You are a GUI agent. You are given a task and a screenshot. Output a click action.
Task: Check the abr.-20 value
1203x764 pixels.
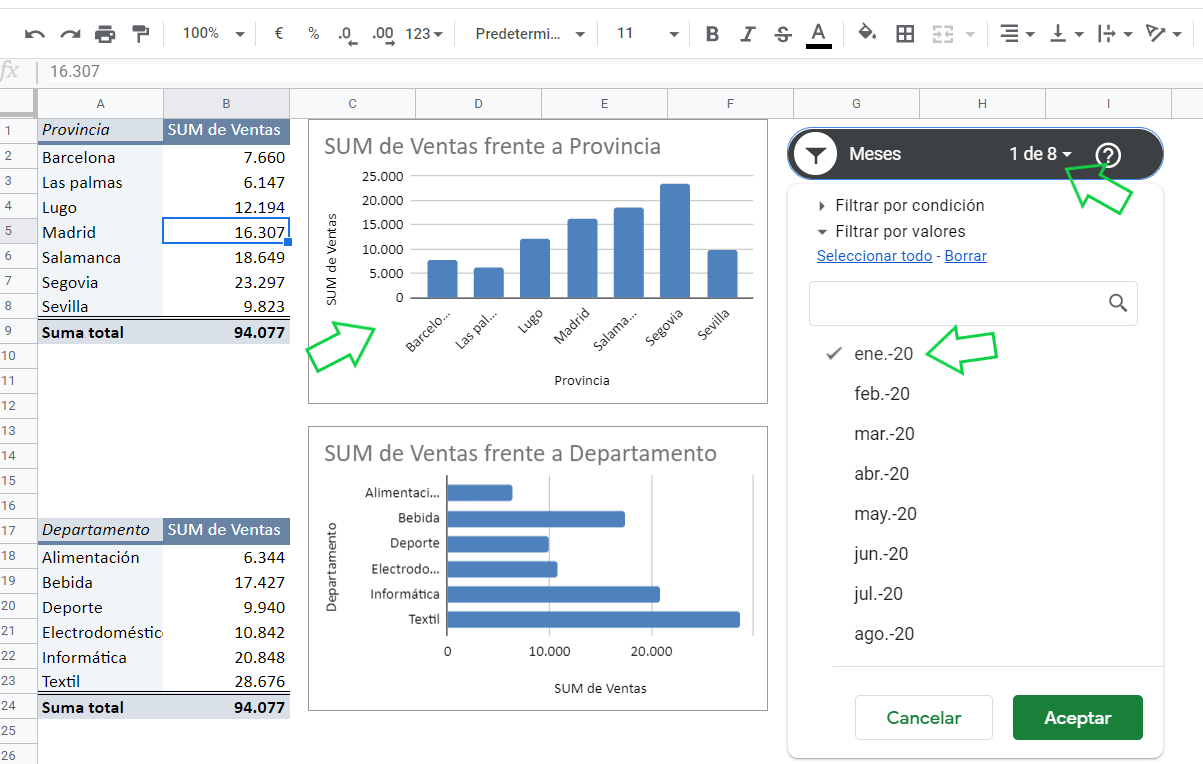881,474
